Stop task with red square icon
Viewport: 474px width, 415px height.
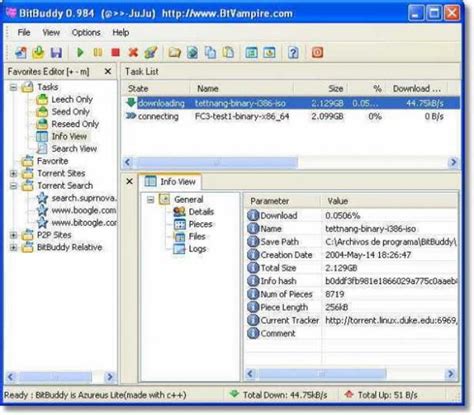tap(115, 52)
